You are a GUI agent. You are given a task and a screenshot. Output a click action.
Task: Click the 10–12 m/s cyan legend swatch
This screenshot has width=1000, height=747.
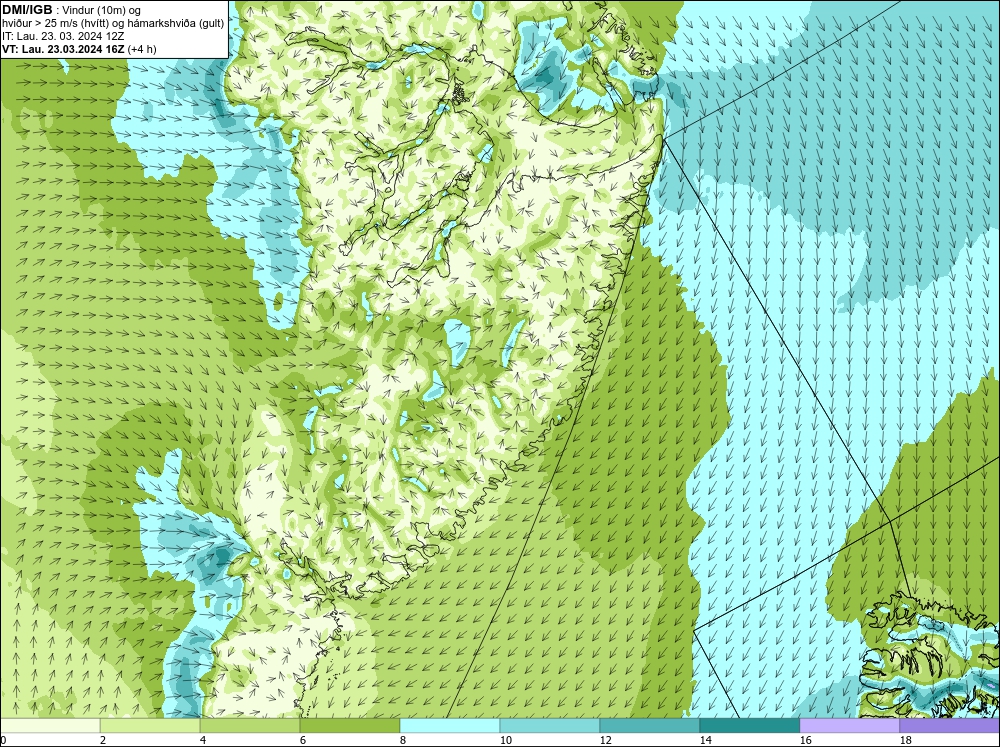pos(550,725)
